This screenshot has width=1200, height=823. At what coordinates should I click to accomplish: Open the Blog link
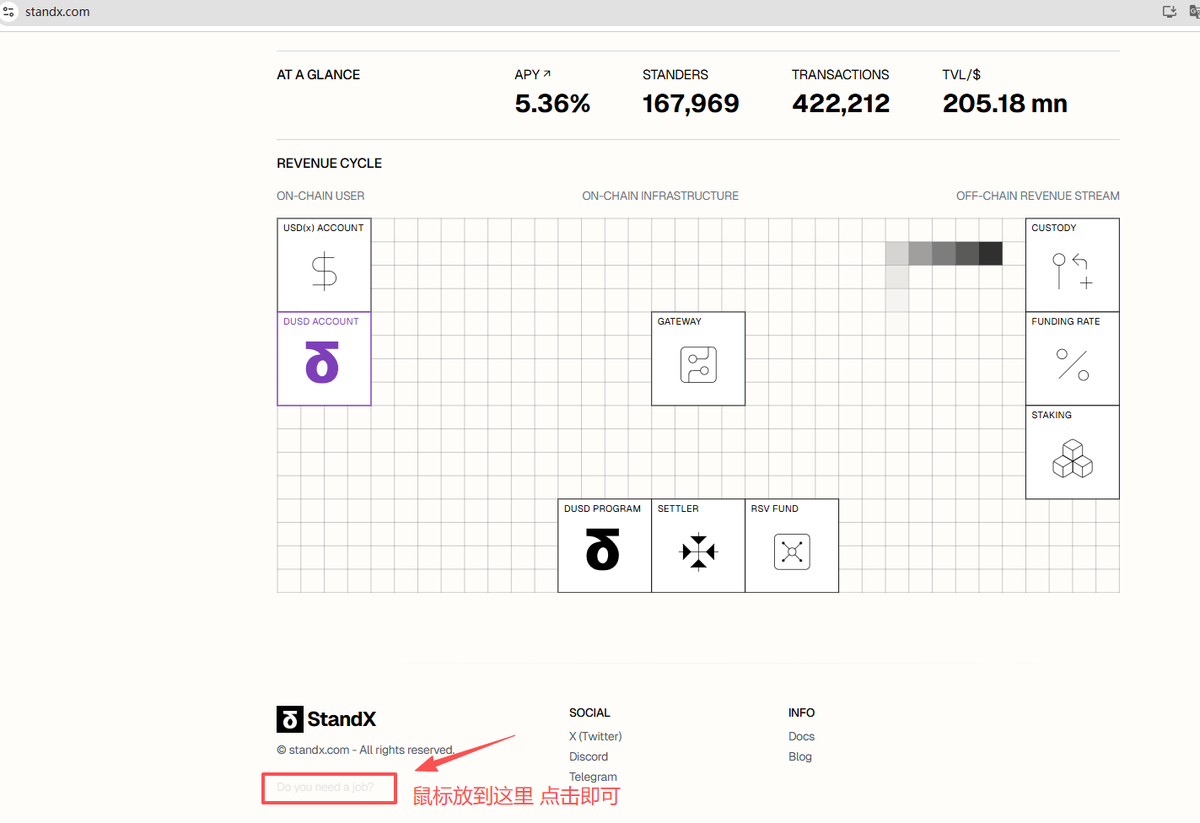coord(800,757)
